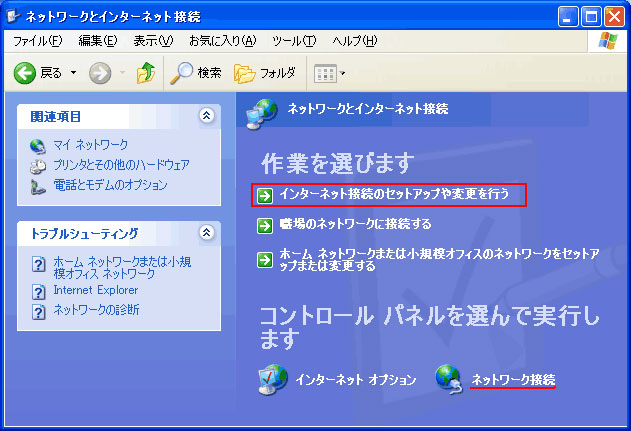
Task: Click the My Network globe icon
Action: click(x=38, y=146)
